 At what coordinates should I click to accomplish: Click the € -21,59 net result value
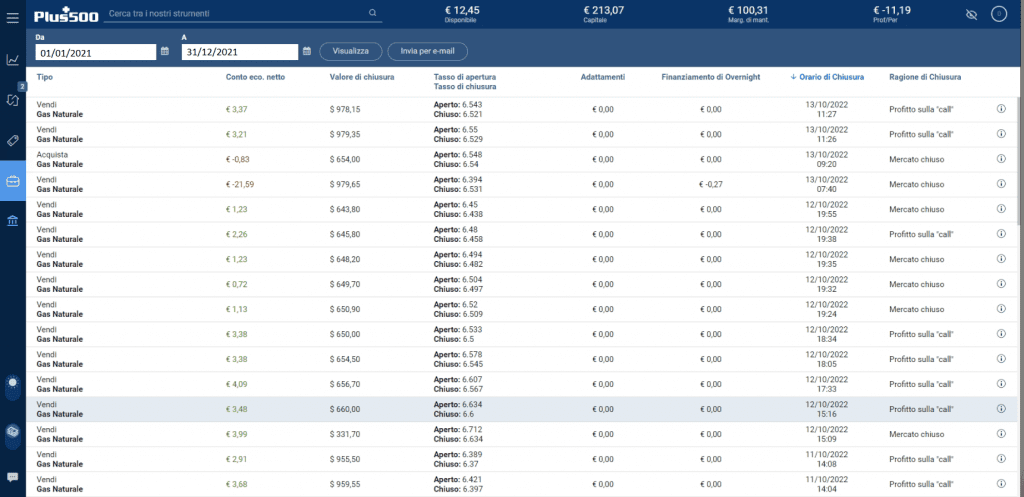pos(240,184)
